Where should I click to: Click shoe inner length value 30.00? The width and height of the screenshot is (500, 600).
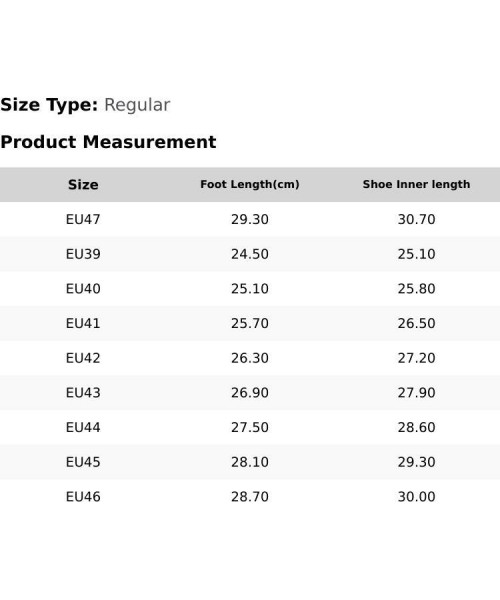click(416, 497)
